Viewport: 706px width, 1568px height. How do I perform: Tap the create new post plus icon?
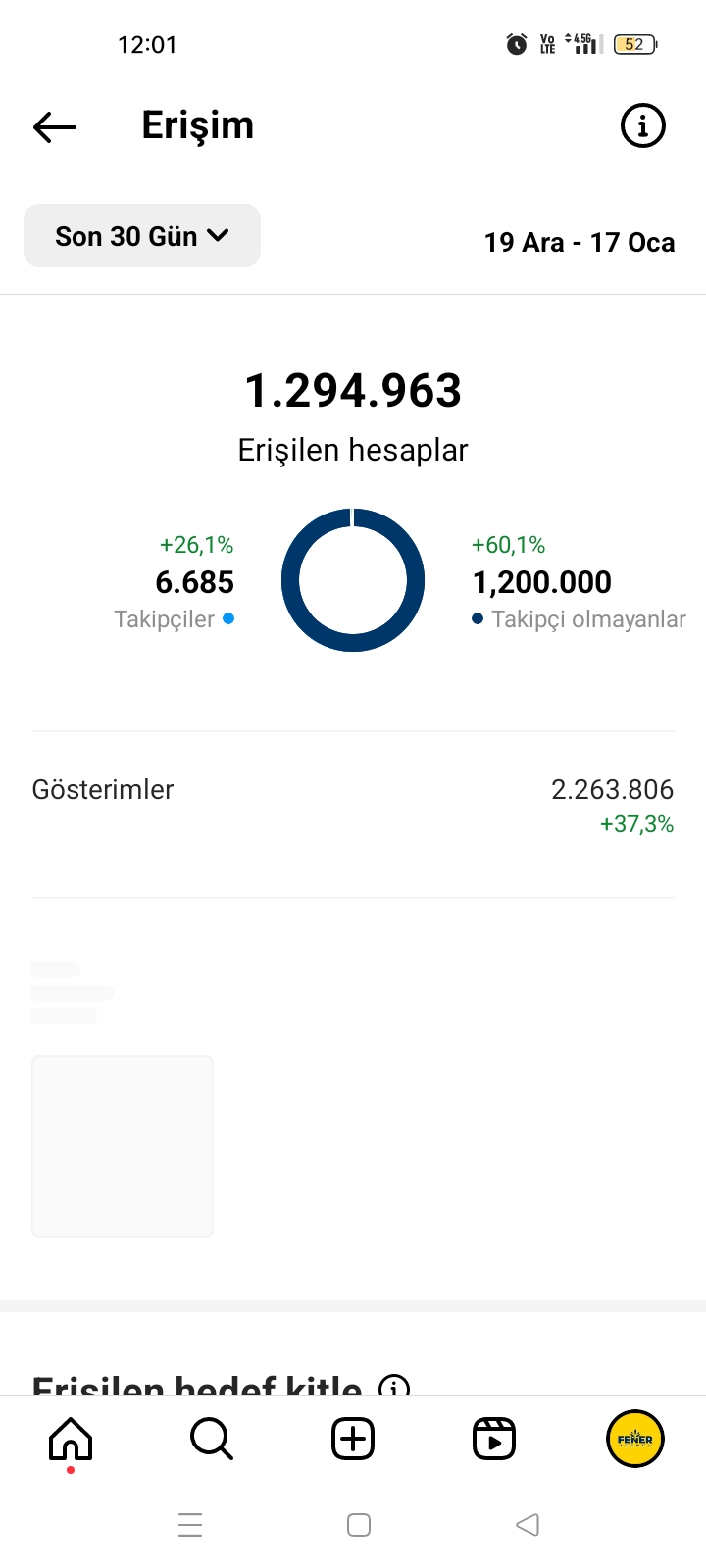point(353,1439)
